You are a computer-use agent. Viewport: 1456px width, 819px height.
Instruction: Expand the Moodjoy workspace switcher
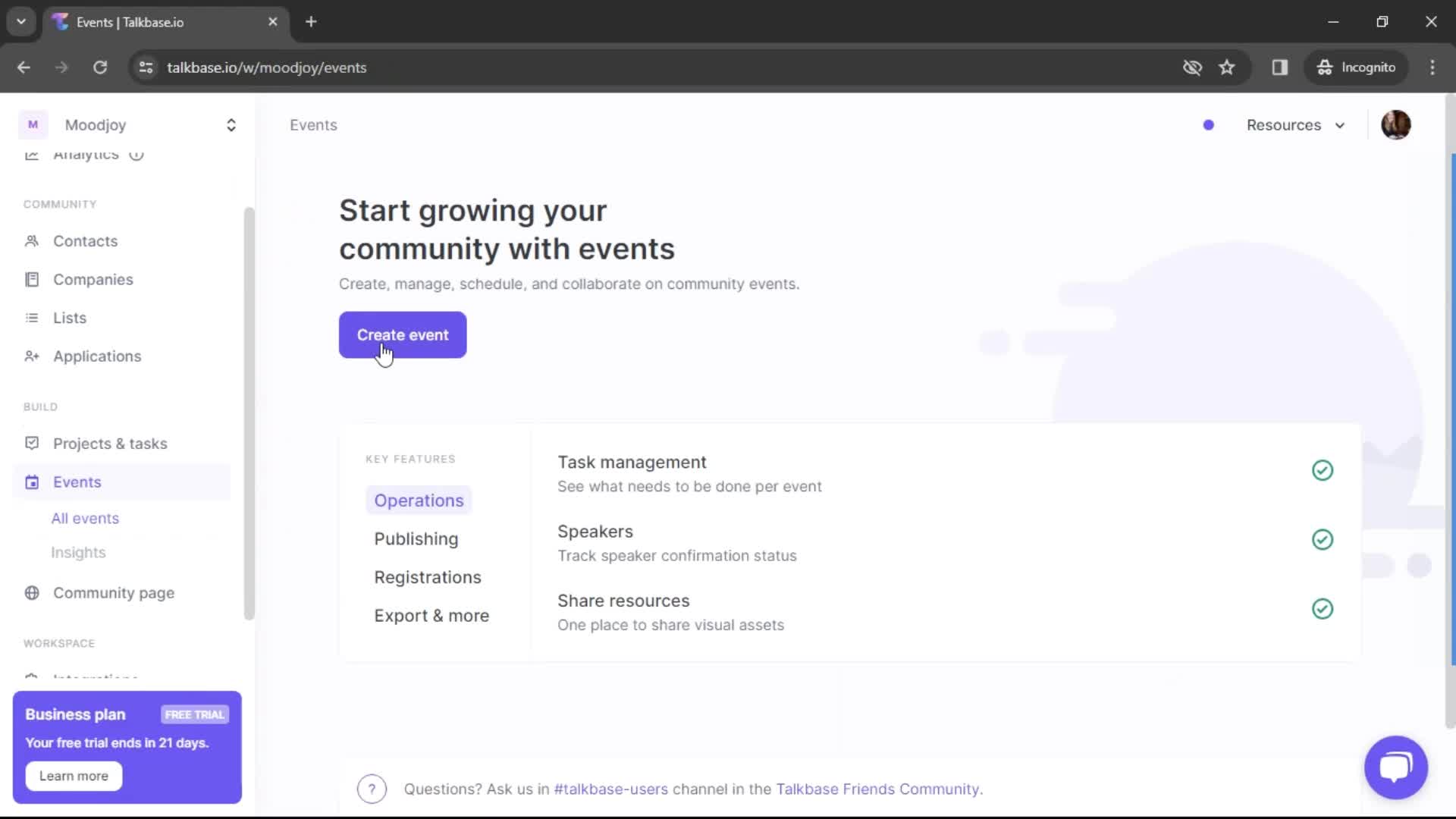(x=231, y=125)
